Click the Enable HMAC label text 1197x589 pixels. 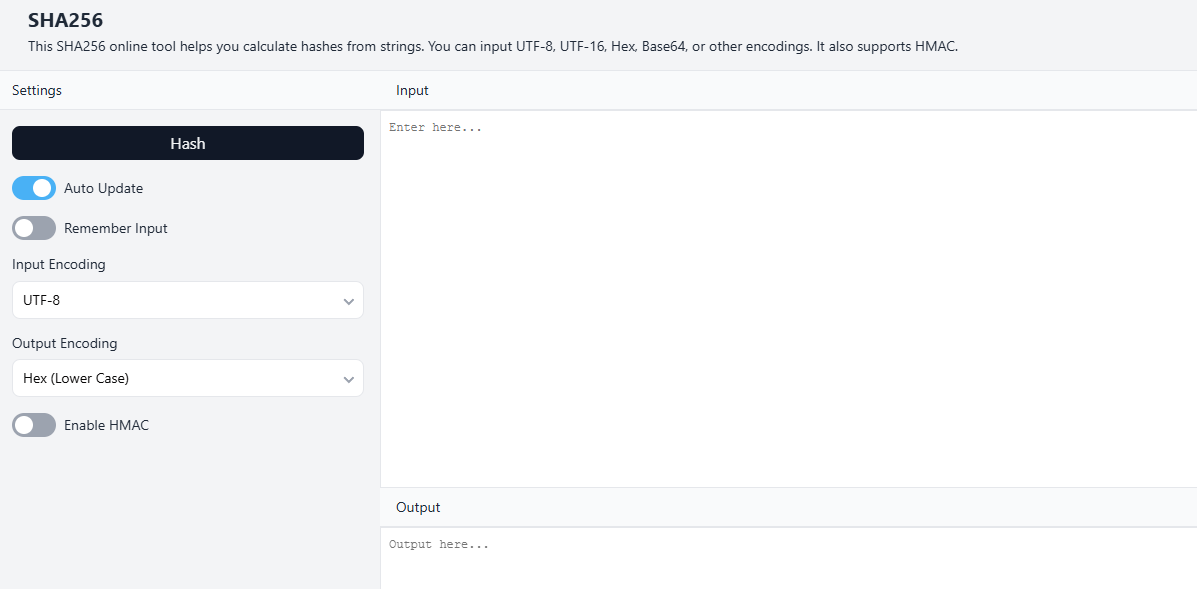(x=106, y=425)
